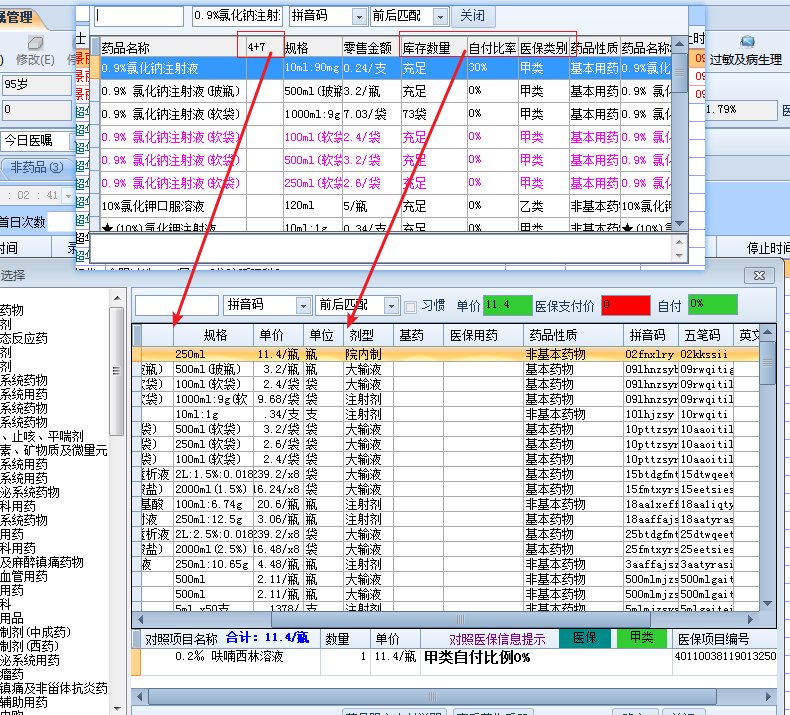Select the 10%氯化钾口服溶液 row

click(385, 206)
